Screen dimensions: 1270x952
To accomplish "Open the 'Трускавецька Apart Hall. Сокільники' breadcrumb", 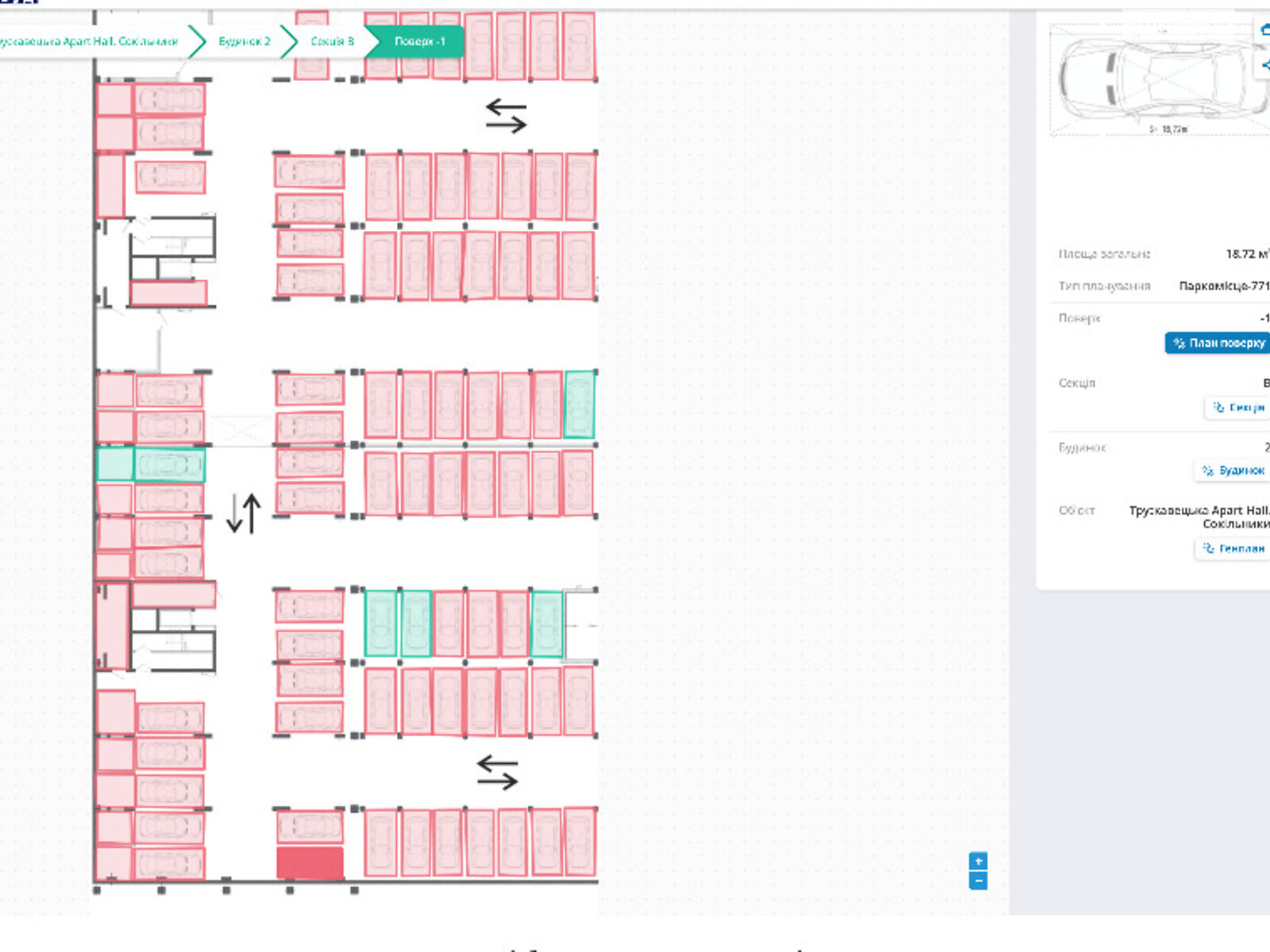I will click(89, 41).
